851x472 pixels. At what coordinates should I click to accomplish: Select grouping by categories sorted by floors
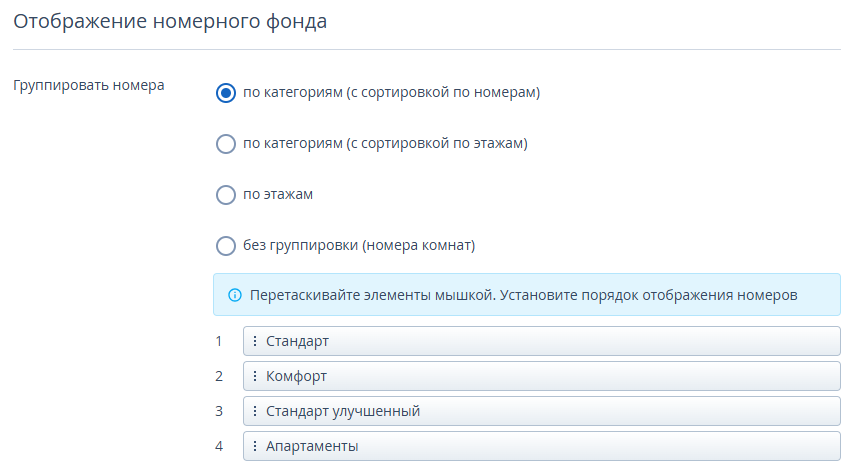[x=226, y=144]
